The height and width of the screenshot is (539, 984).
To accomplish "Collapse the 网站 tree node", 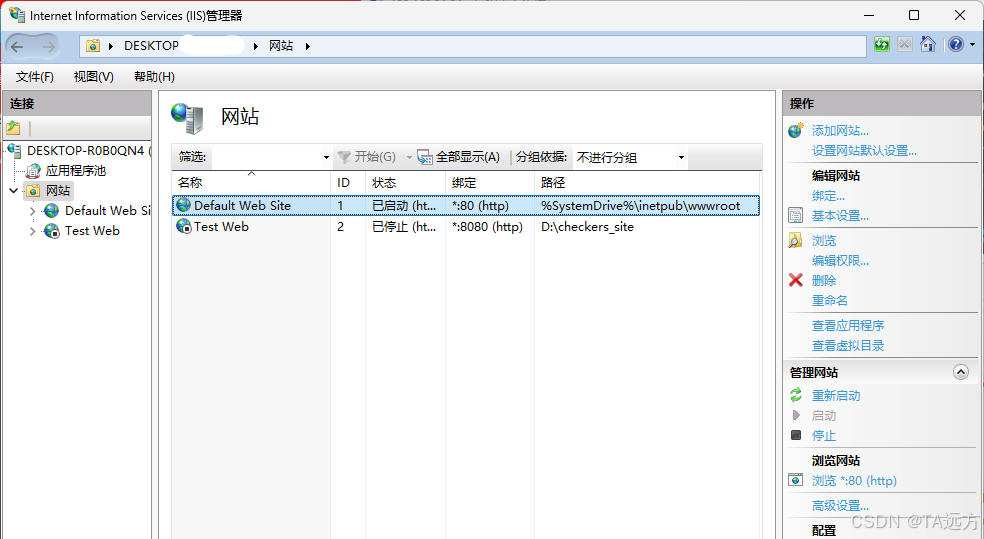I will click(x=13, y=190).
